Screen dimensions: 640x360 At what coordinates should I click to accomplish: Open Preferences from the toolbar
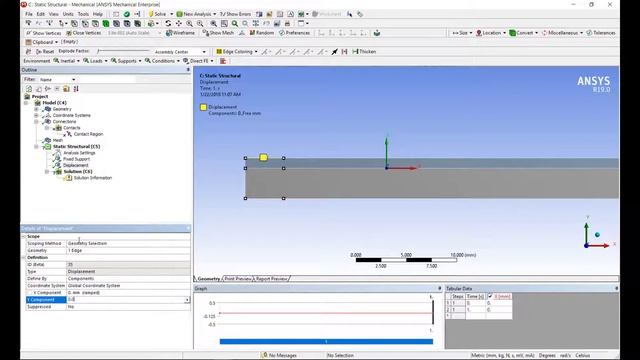(x=295, y=33)
